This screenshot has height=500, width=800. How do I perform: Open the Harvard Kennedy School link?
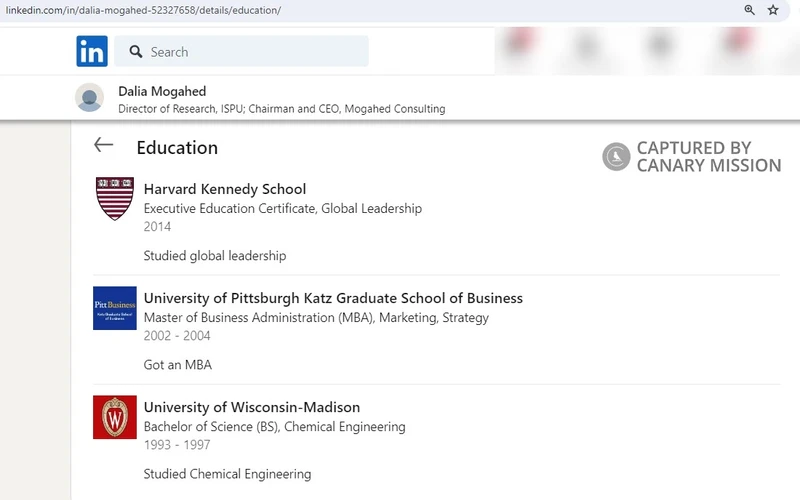[225, 189]
